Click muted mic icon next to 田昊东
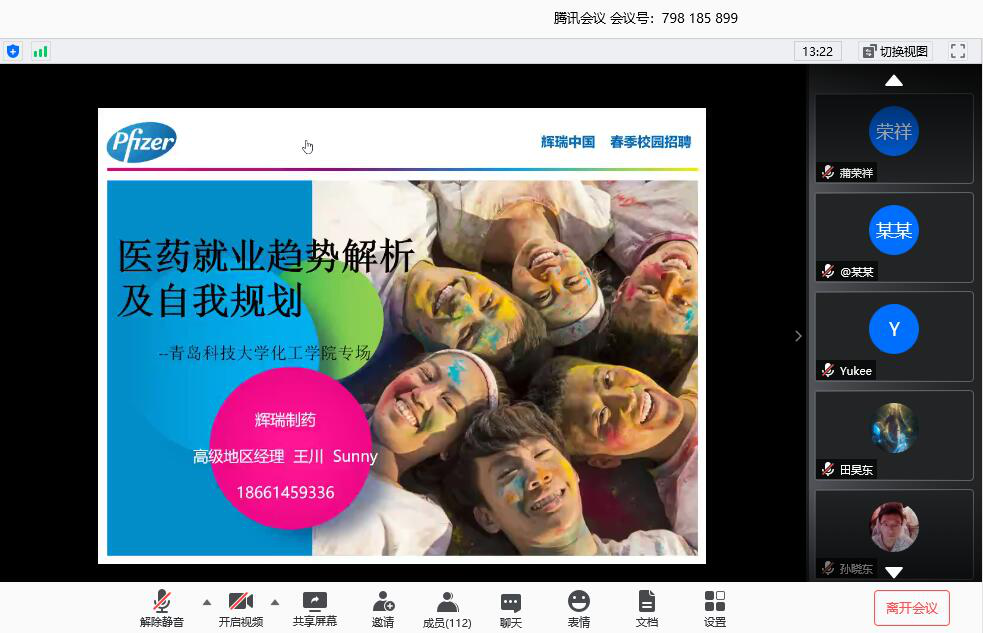Screen dimensions: 983x633 [x=828, y=469]
